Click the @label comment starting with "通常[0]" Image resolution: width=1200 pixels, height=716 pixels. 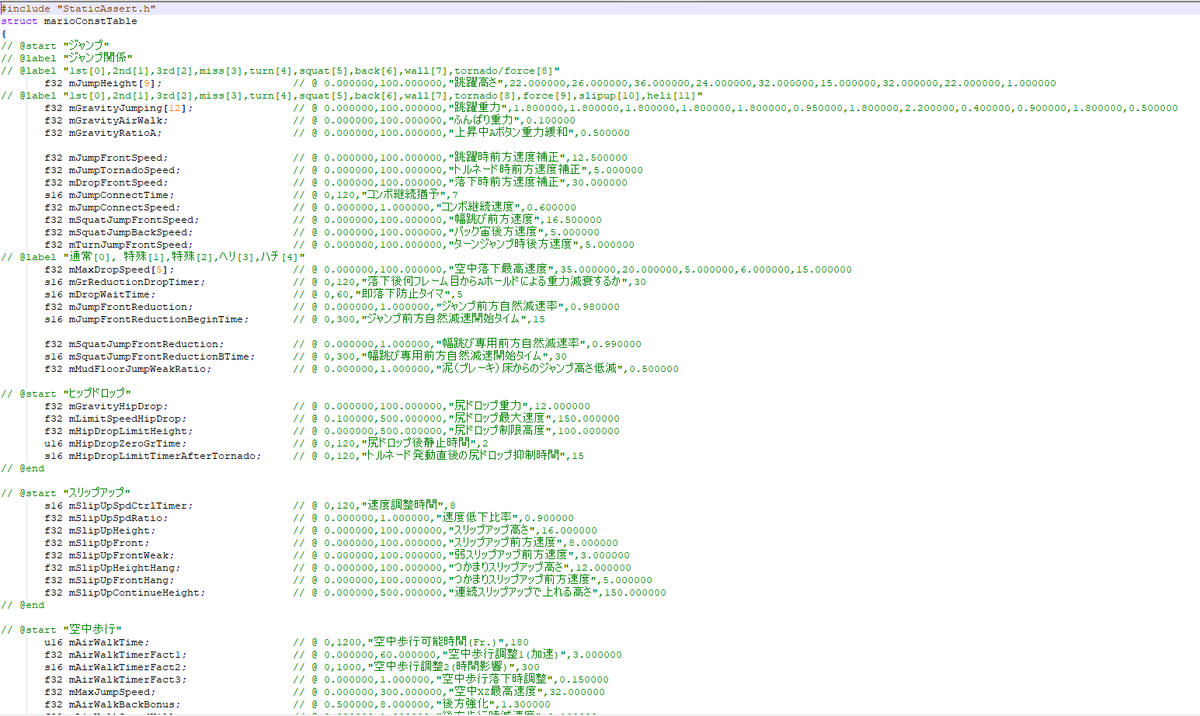(x=155, y=256)
